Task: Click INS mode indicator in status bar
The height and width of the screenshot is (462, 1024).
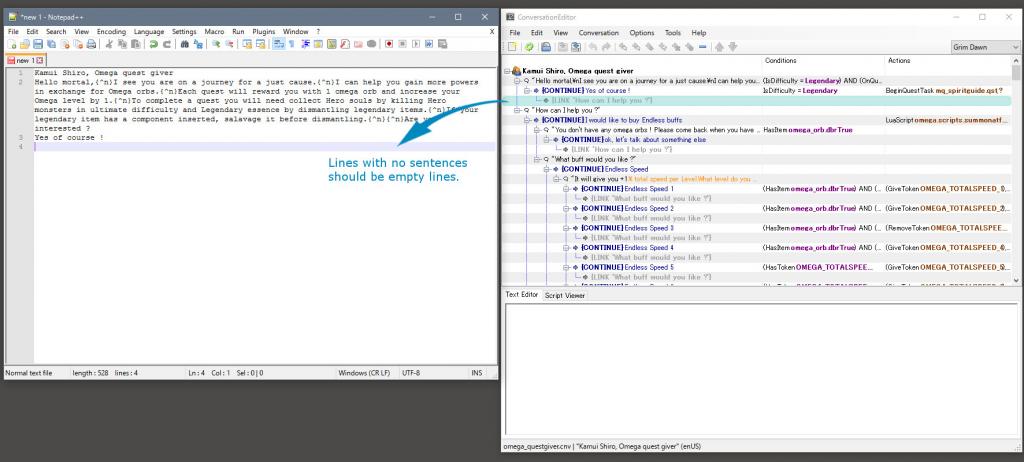Action: pyautogui.click(x=477, y=373)
